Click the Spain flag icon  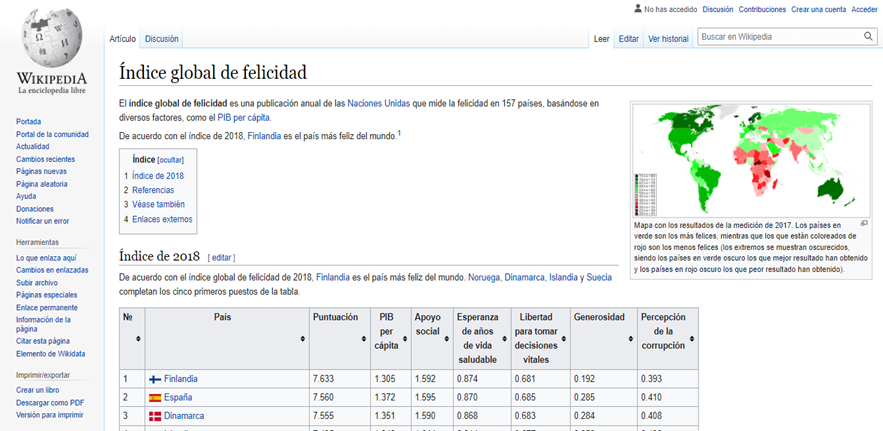155,398
